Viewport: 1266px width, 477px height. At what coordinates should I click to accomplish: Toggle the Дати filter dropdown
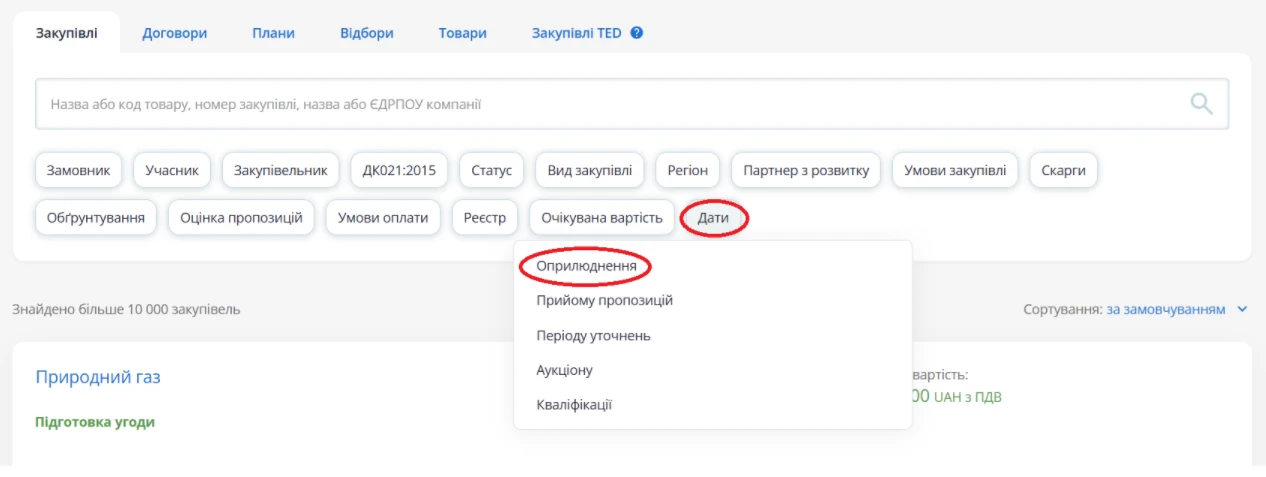pyautogui.click(x=714, y=217)
